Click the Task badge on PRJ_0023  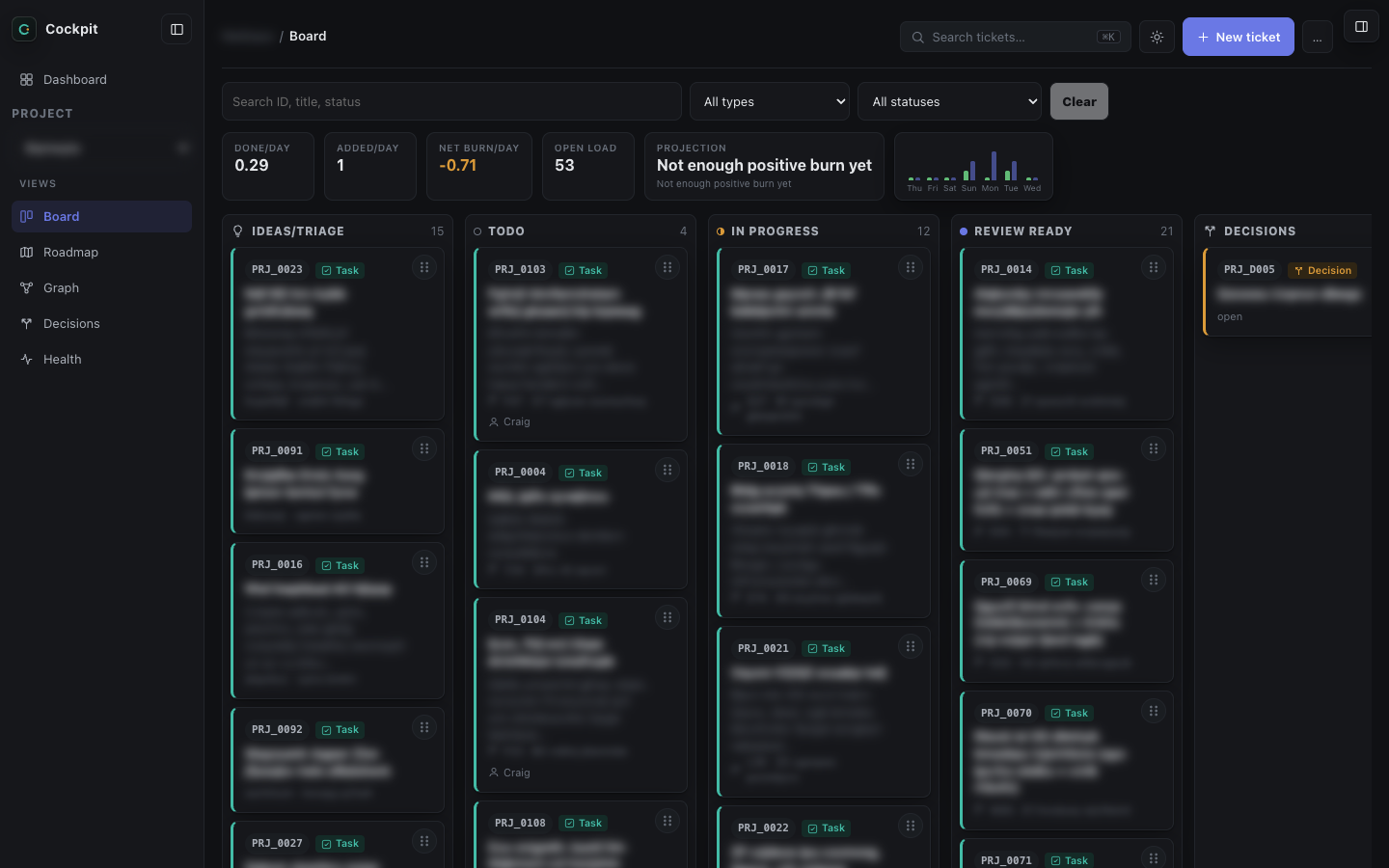(x=340, y=271)
